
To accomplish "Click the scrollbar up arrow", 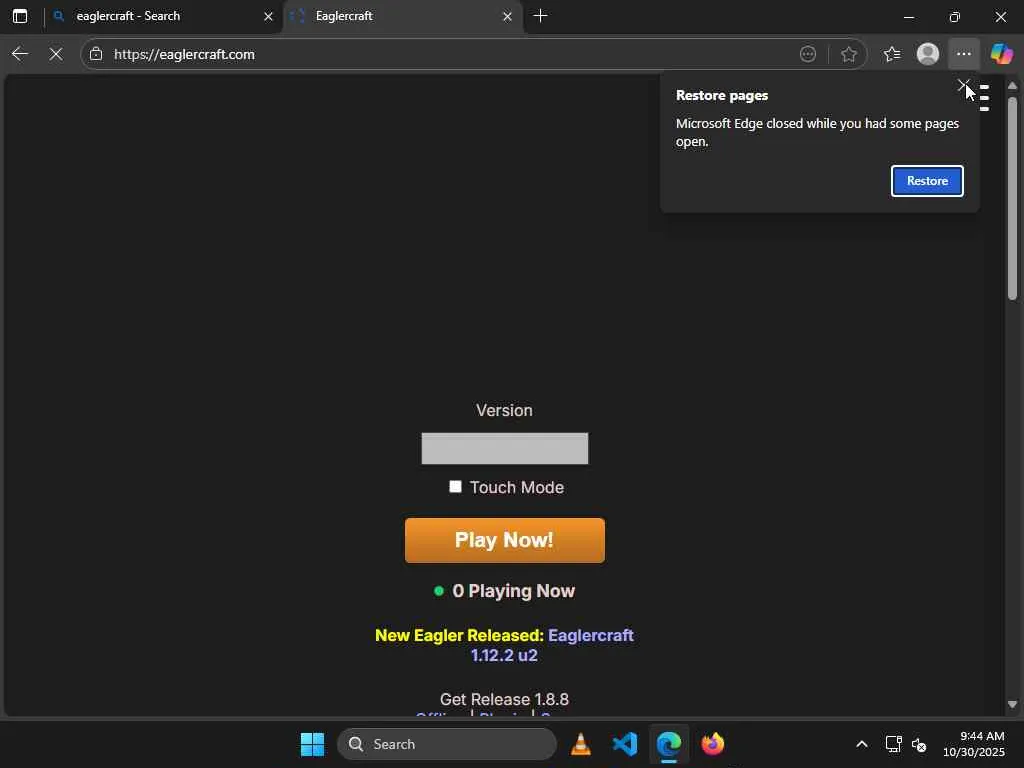I will click(x=1012, y=86).
